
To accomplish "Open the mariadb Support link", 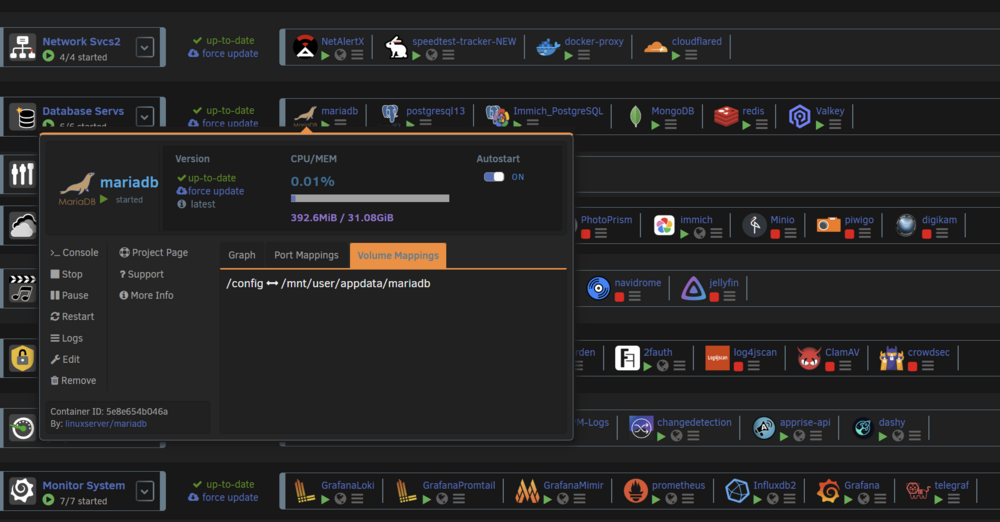I will 142,274.
